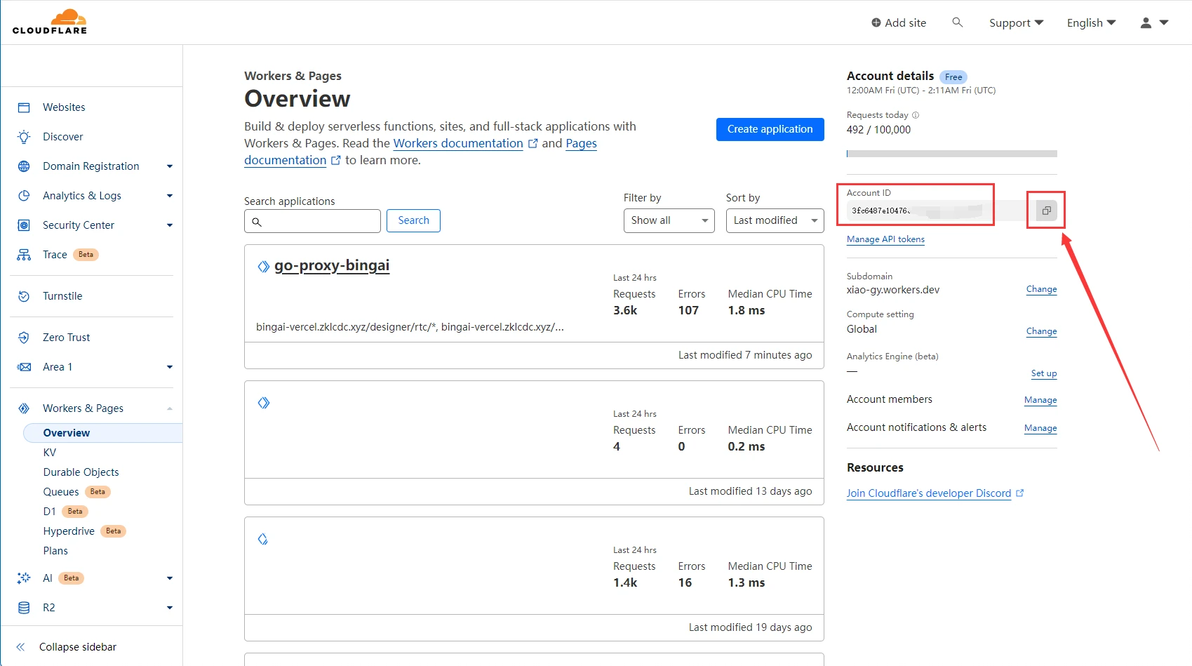Expand the R2 menu arrow
The height and width of the screenshot is (666, 1192).
170,607
